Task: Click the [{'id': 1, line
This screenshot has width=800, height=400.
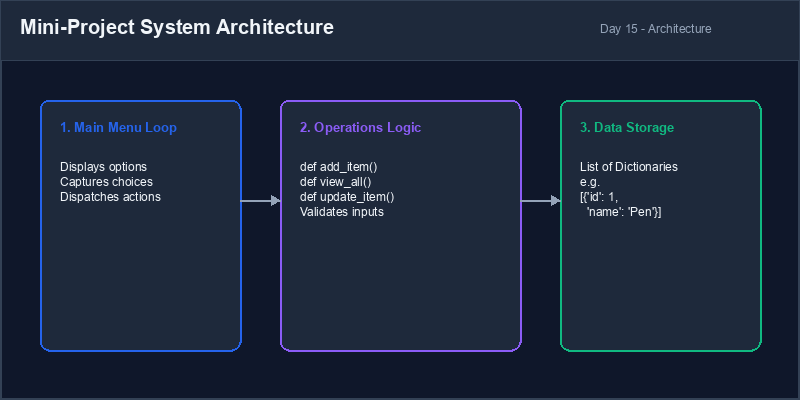Action: coord(599,197)
